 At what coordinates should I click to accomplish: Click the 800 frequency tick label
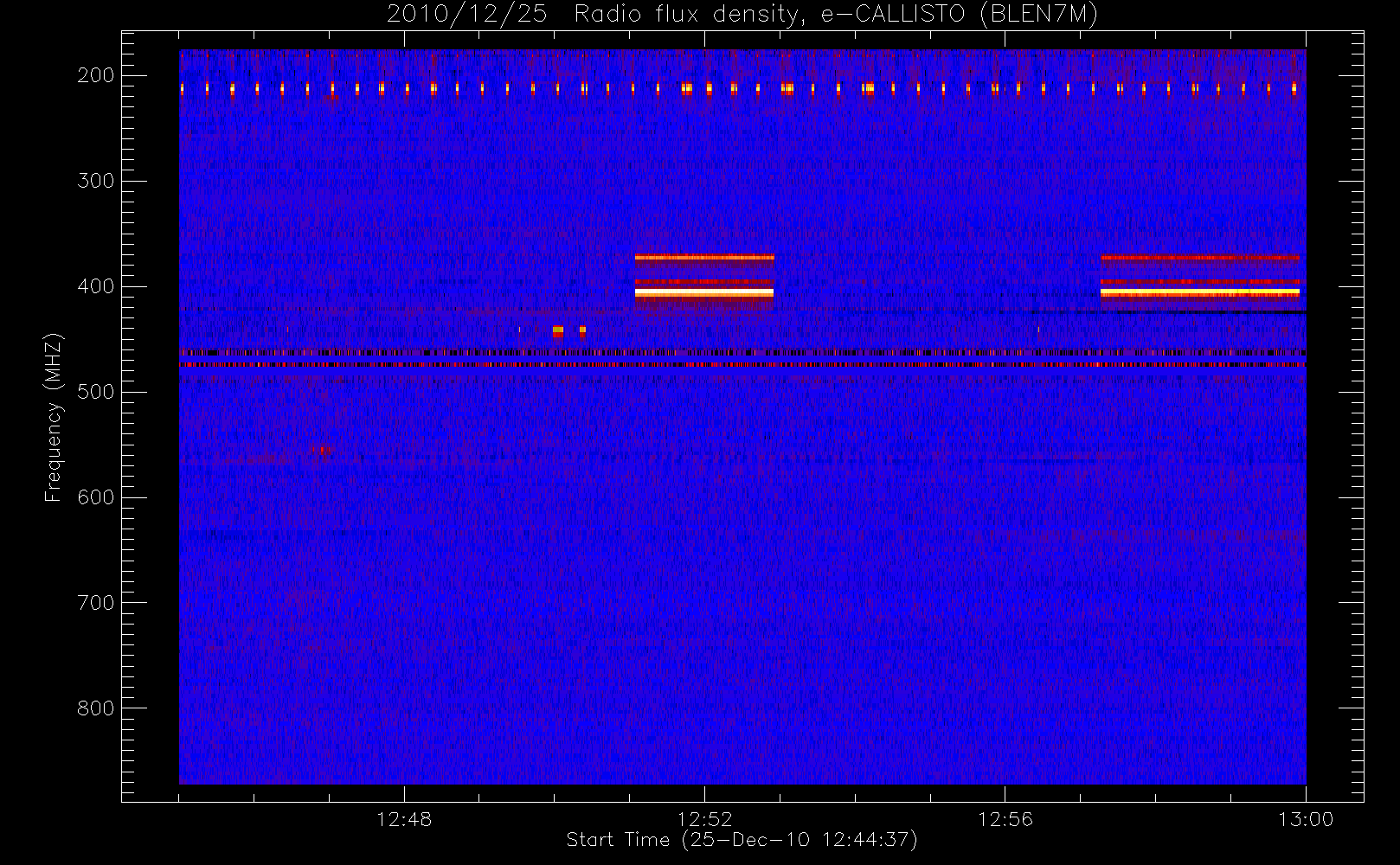tap(96, 708)
